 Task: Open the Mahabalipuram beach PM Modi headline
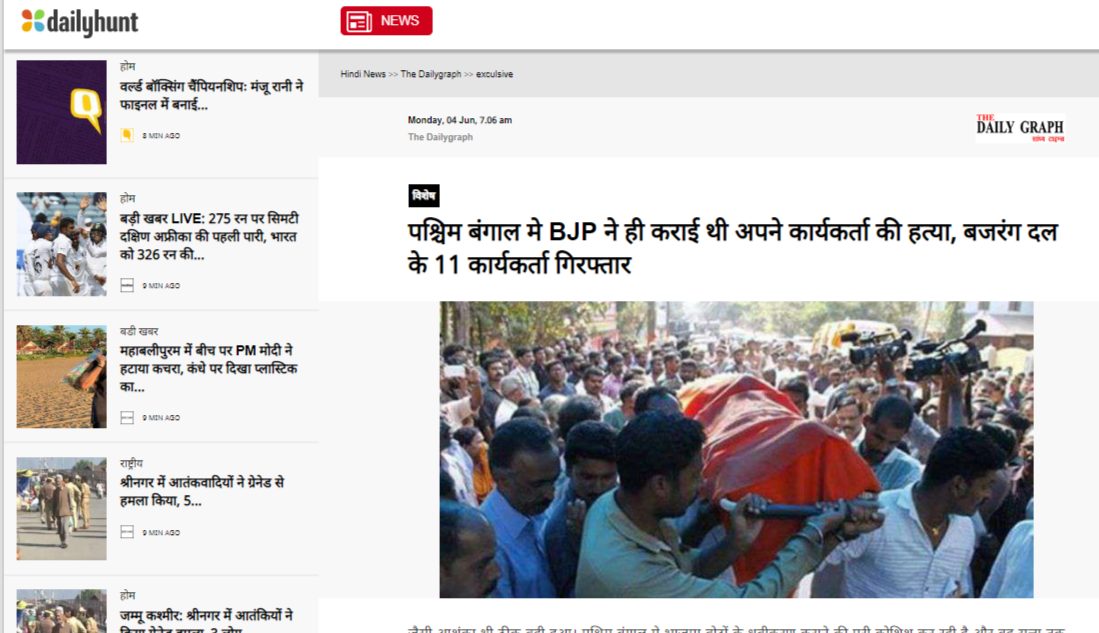(x=208, y=368)
